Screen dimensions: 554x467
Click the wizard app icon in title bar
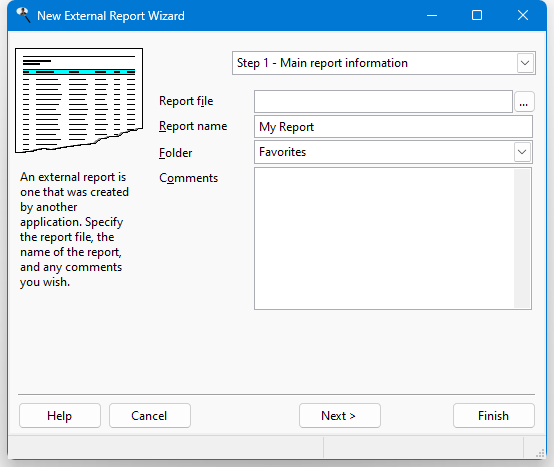[x=23, y=15]
